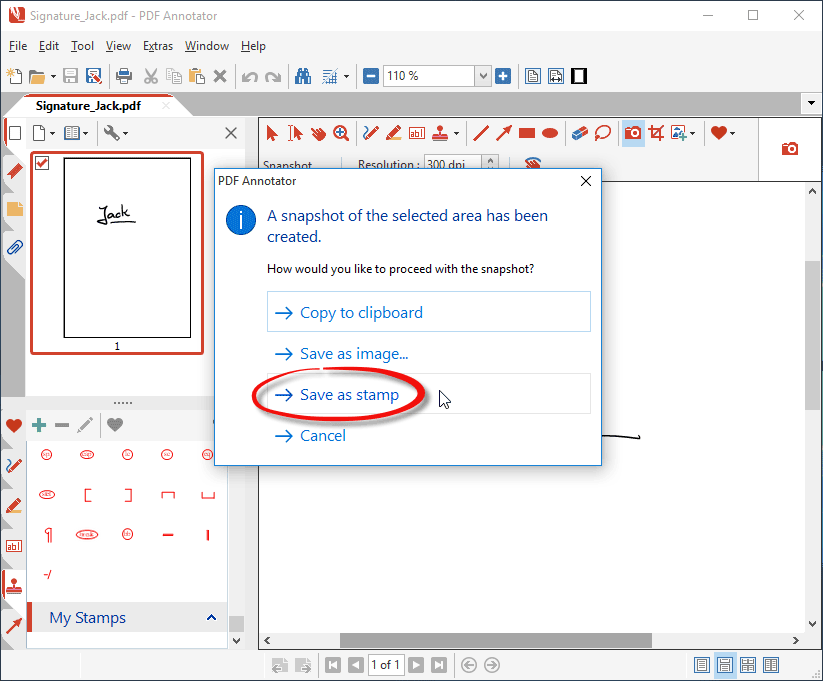Collapse the My Stamps section
Viewport: 823px width, 681px height.
click(211, 617)
